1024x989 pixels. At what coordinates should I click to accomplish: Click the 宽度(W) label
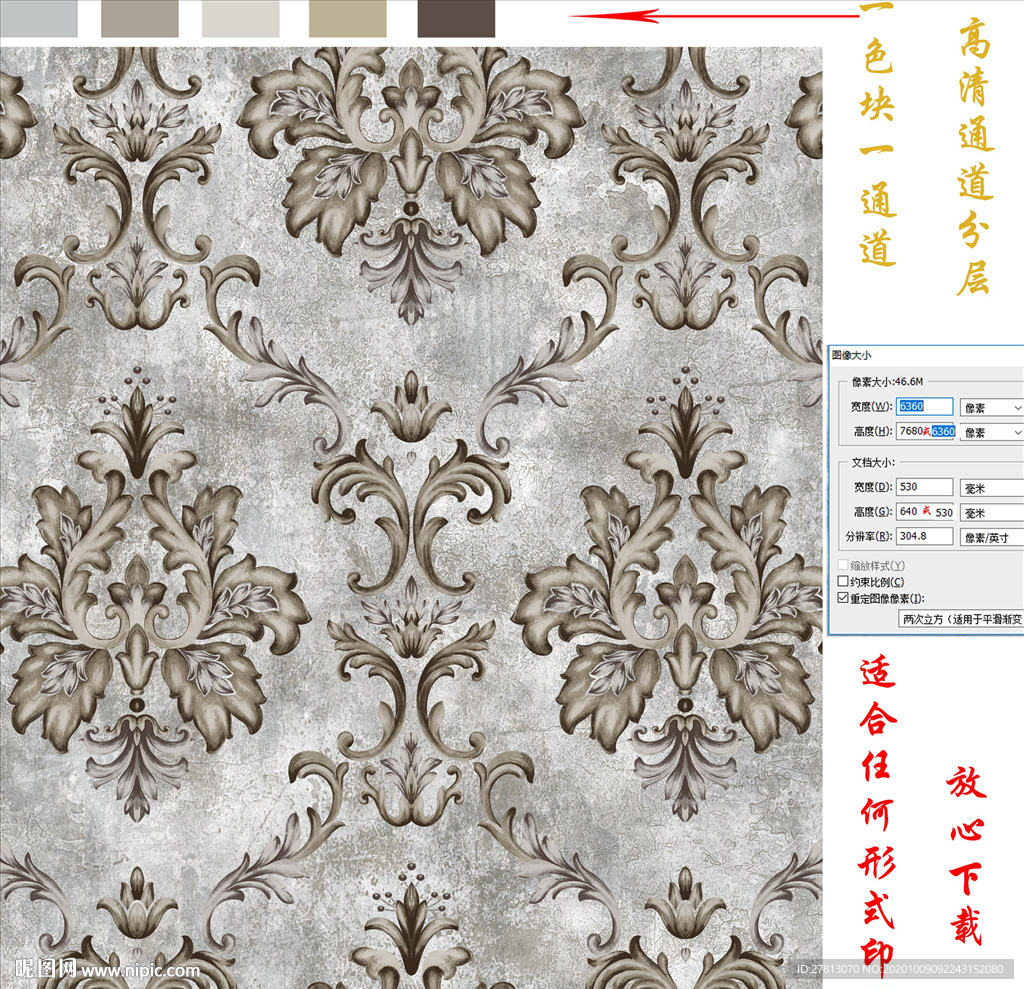[871, 406]
